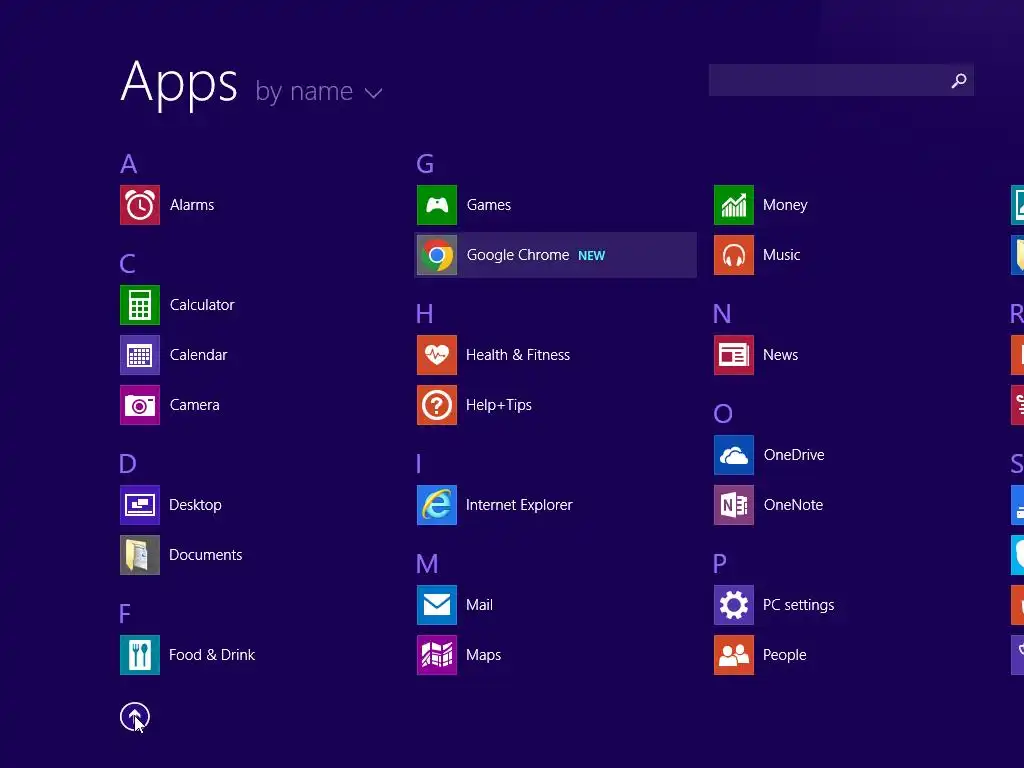Screen dimensions: 1024x768
Task: Click the 'People' label text
Action: point(785,655)
